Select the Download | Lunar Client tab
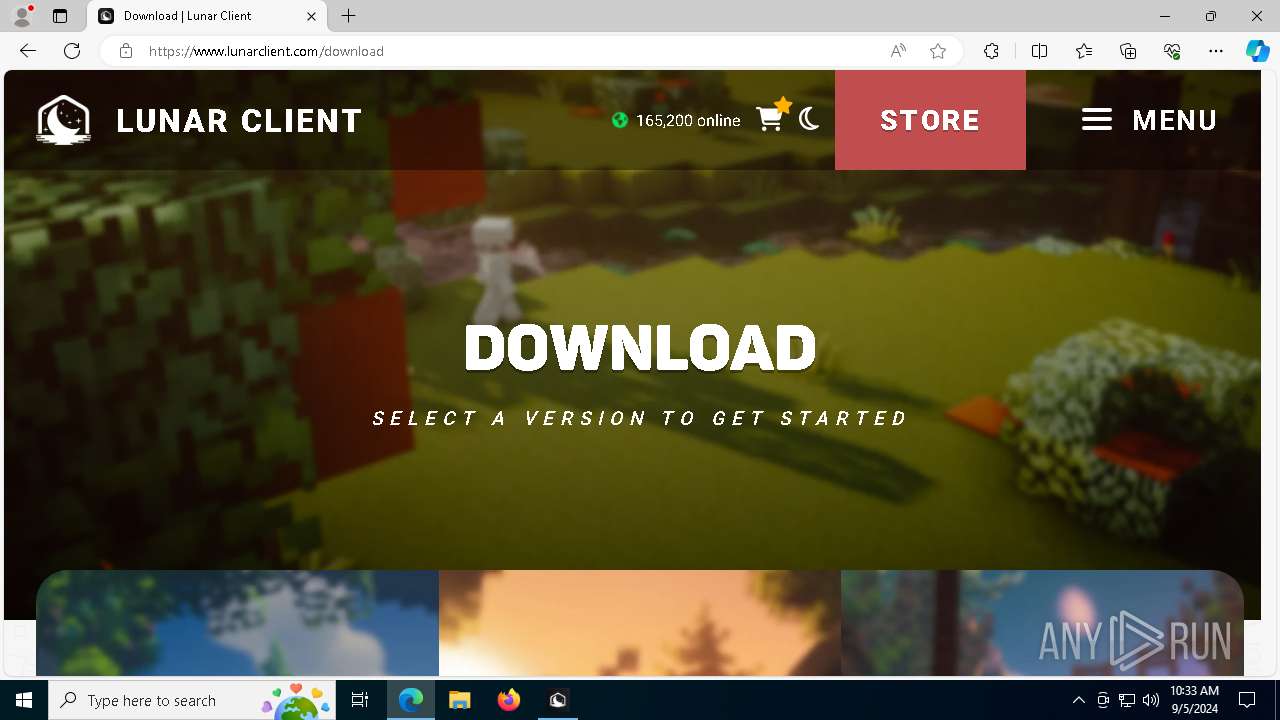Viewport: 1280px width, 720px height. click(x=207, y=16)
